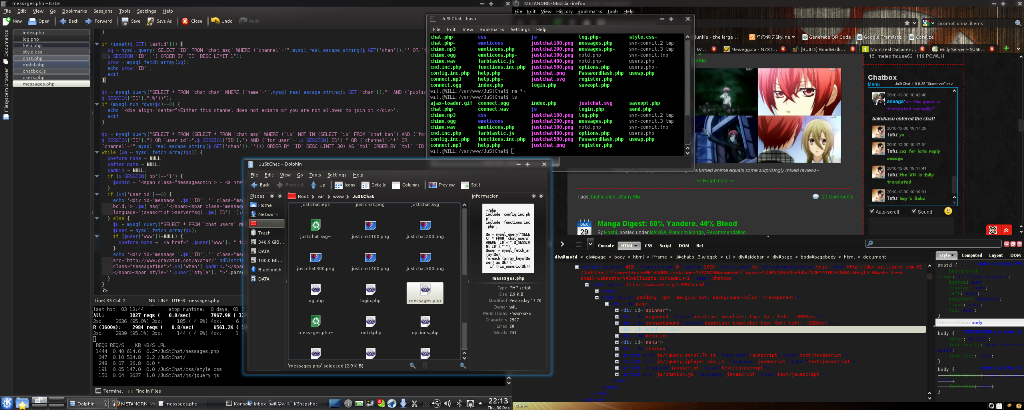Toggle Preview in Dolphin's toolbar
The height and width of the screenshot is (410, 1024).
pyautogui.click(x=442, y=185)
